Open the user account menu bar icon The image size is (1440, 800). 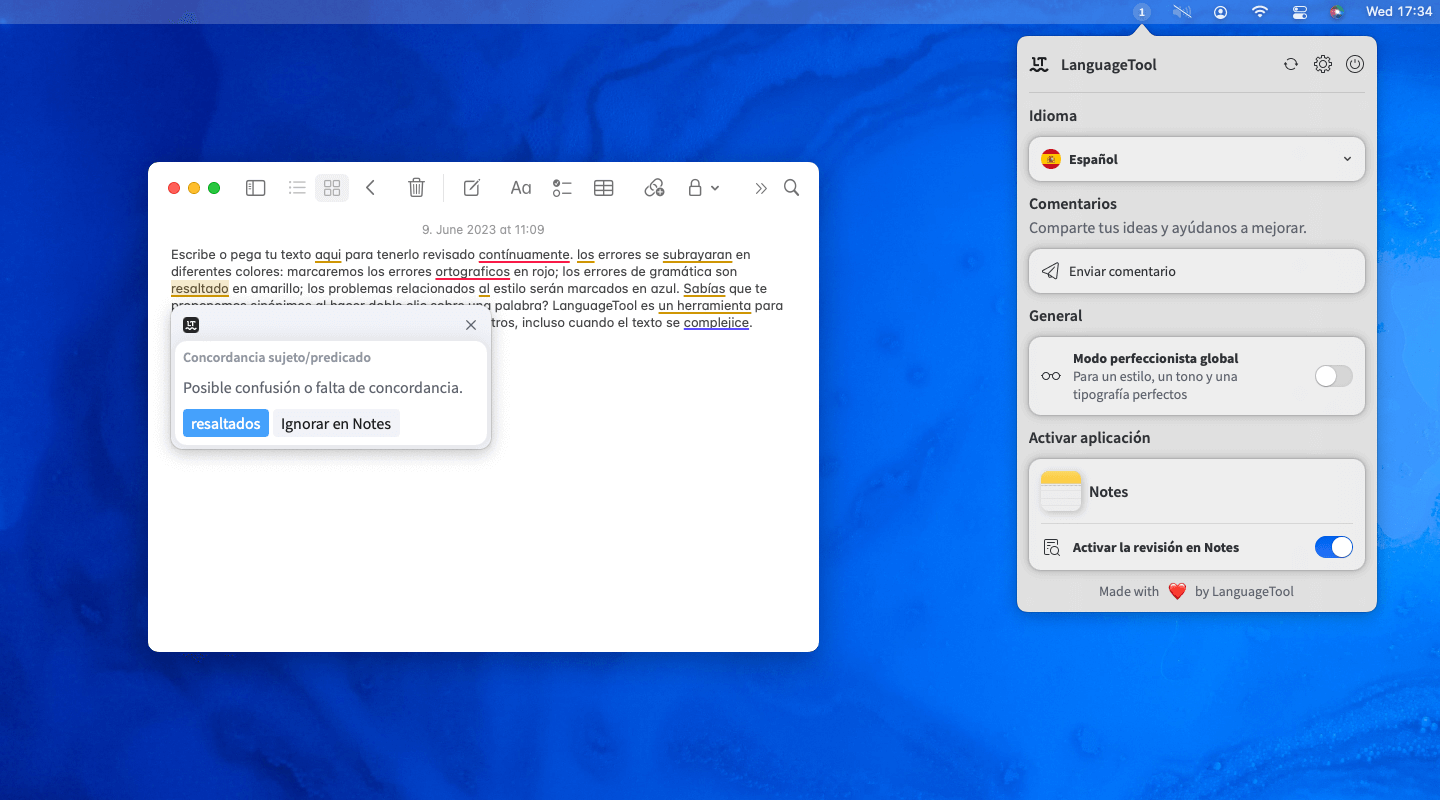click(1221, 12)
